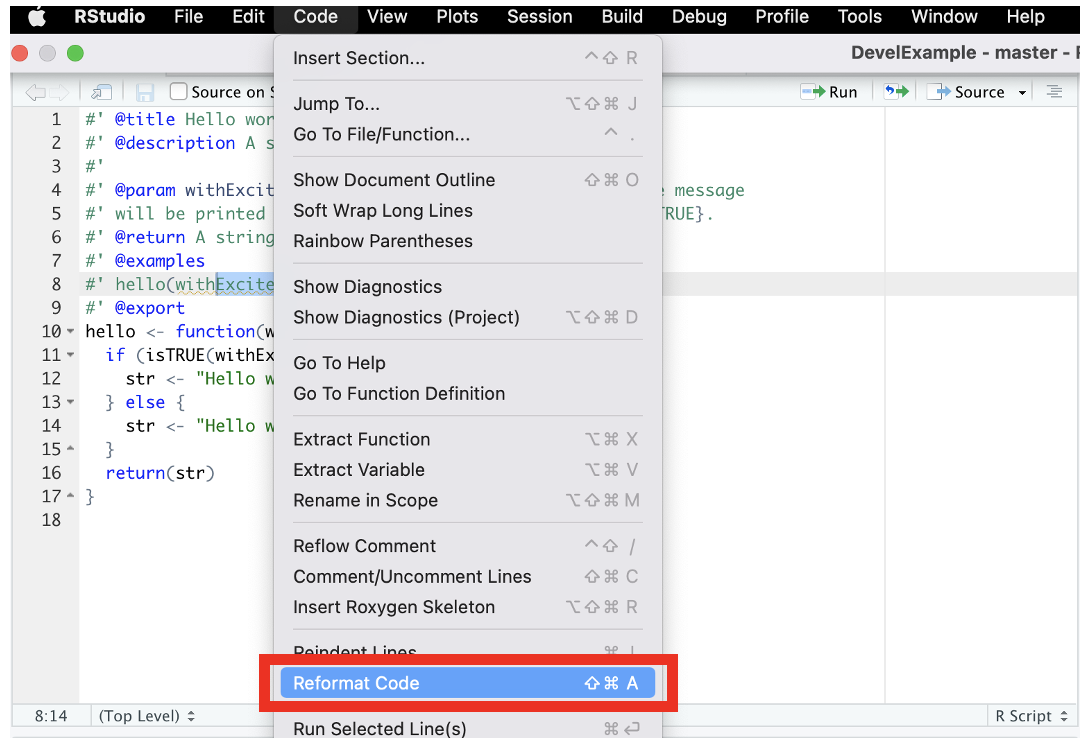Toggle the Source on Save checkbox
Viewport: 1090px width, 740px height.
pos(179,92)
